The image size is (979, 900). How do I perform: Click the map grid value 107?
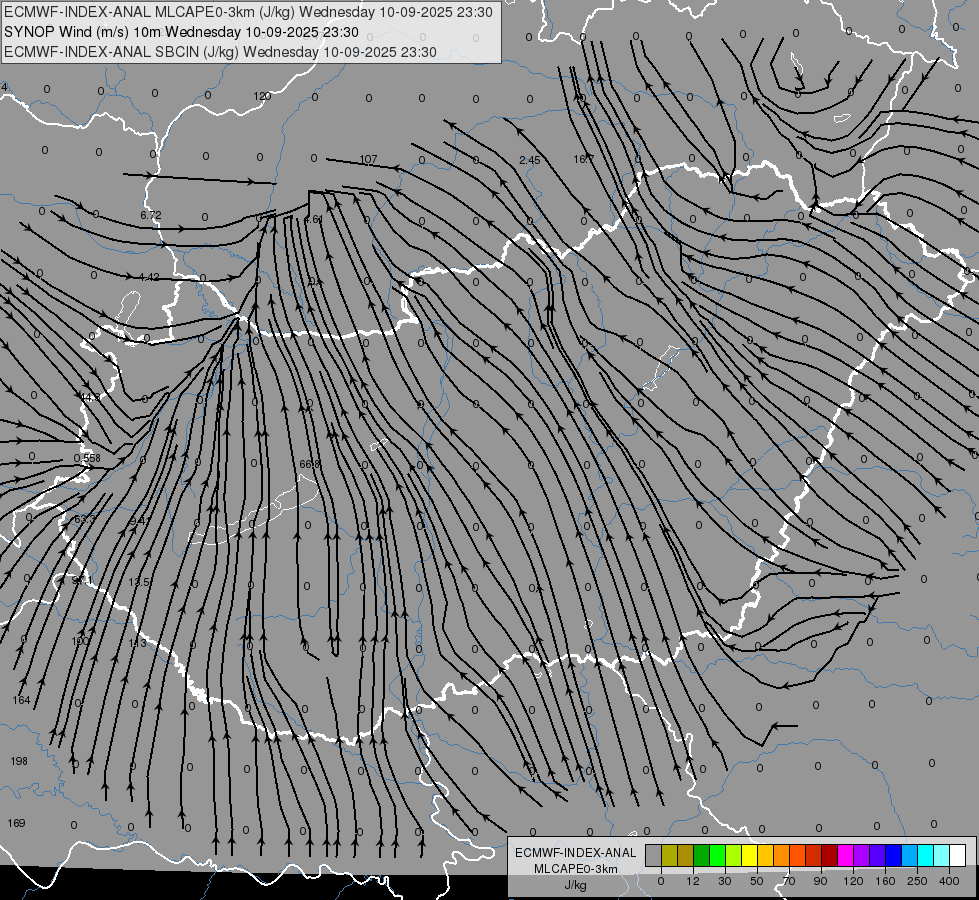tap(368, 159)
